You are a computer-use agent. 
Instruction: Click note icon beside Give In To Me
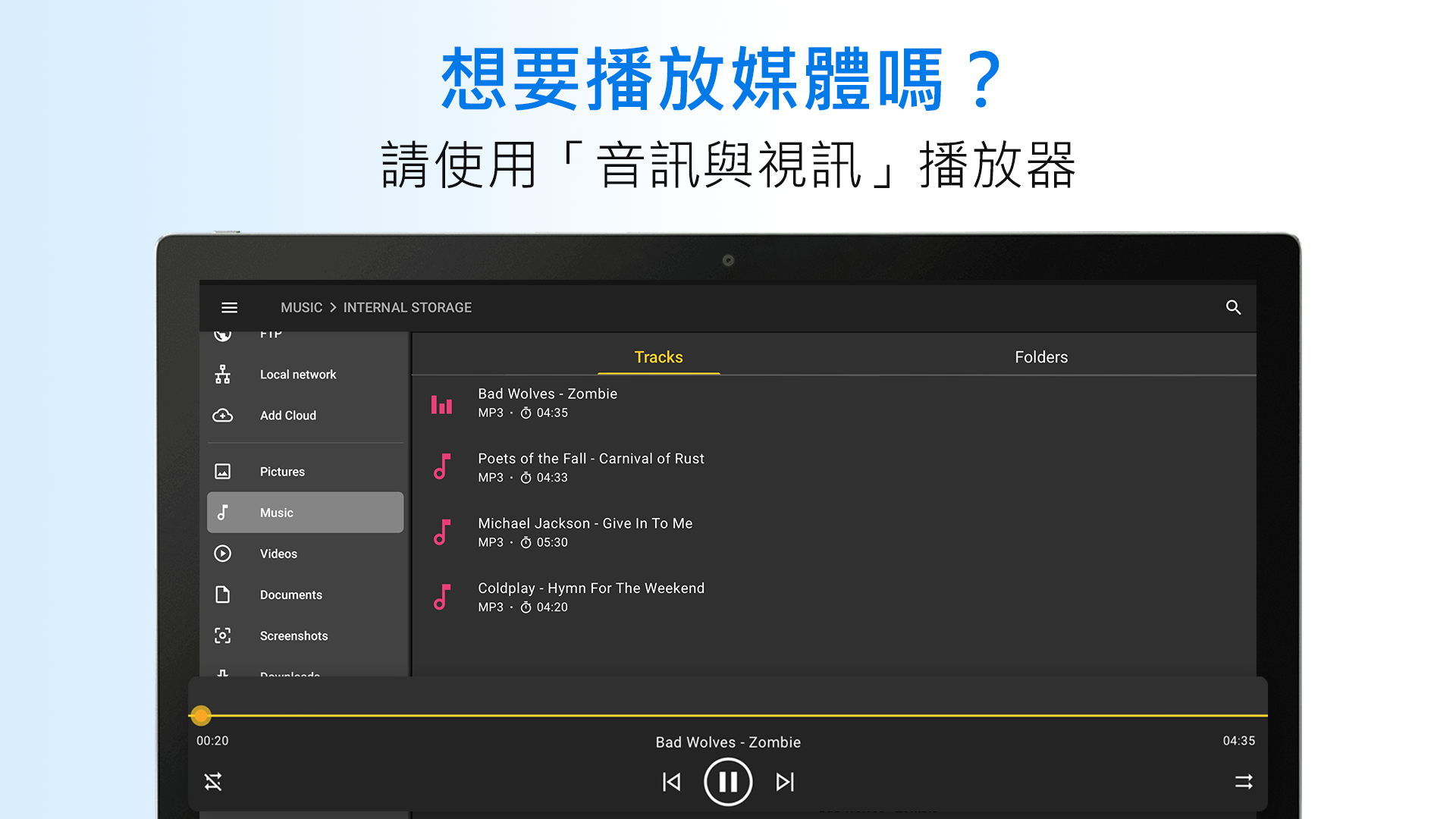tap(442, 532)
